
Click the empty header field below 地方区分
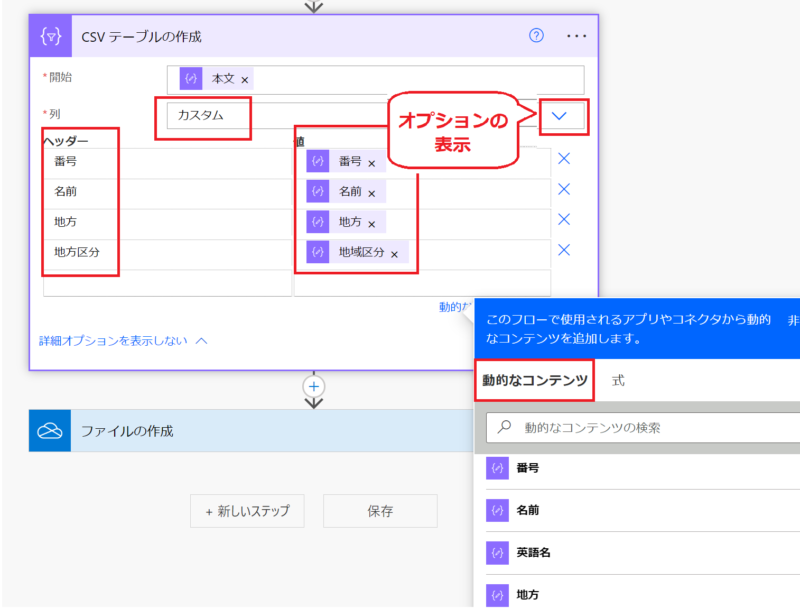click(x=167, y=283)
